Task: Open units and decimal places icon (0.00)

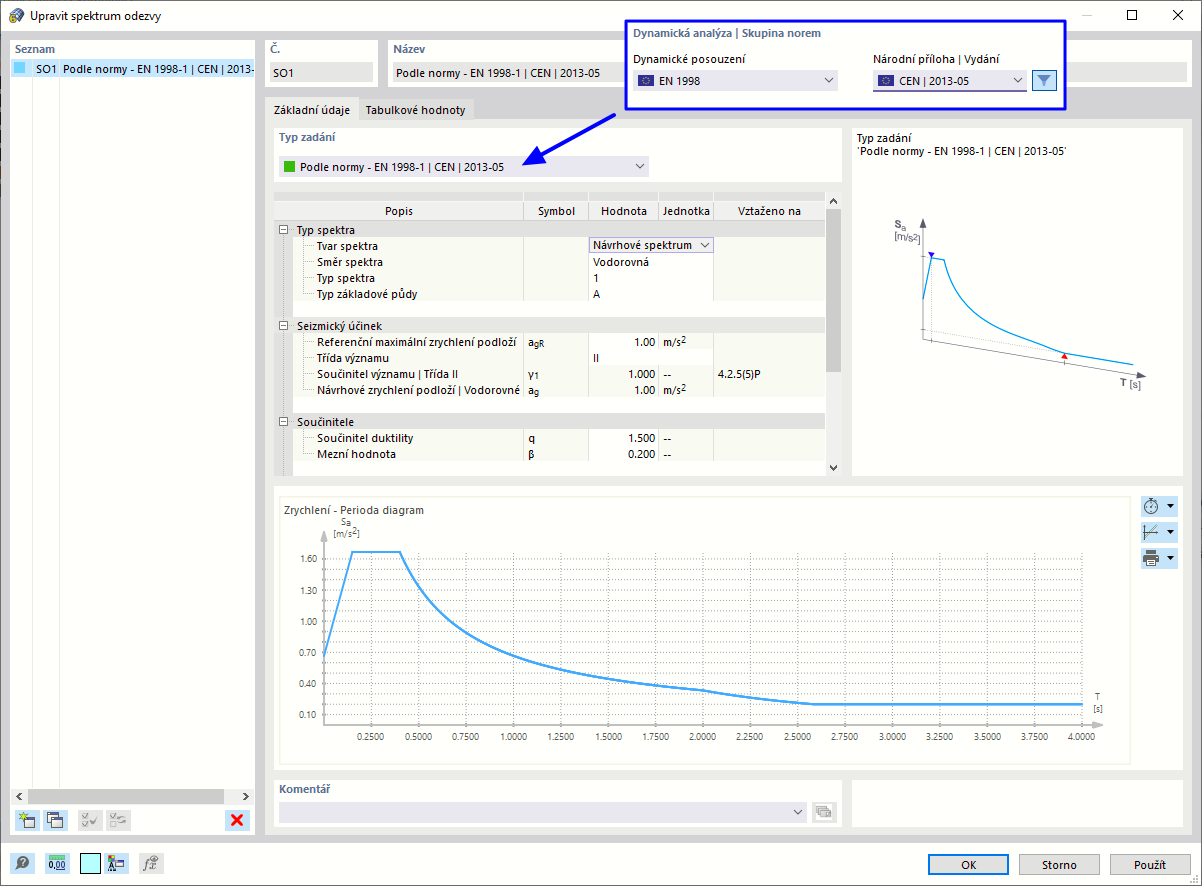Action: pyautogui.click(x=57, y=864)
